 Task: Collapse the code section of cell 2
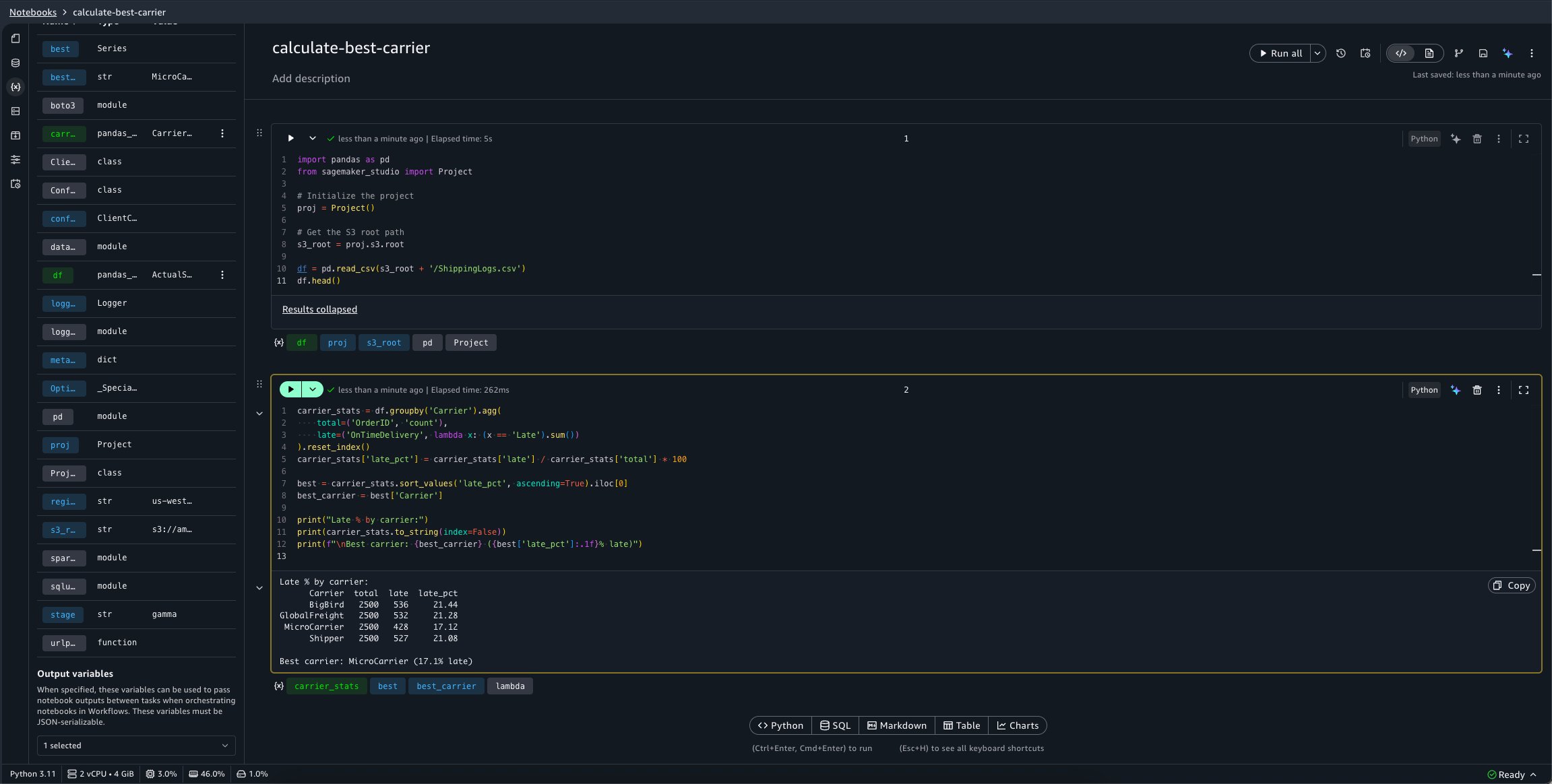(x=259, y=414)
